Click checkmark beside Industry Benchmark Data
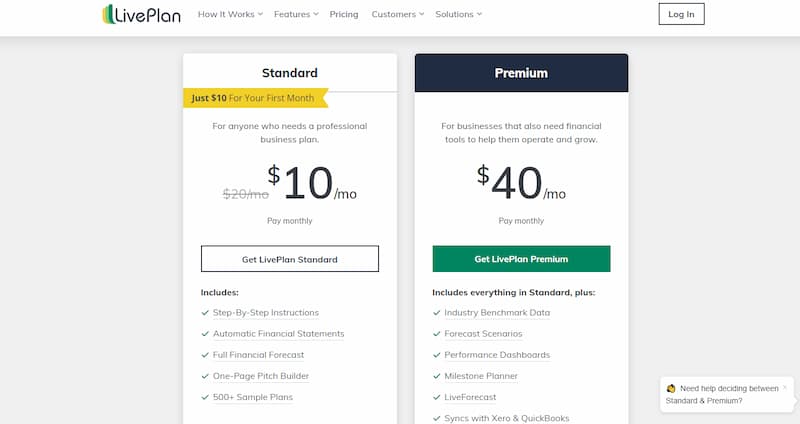Viewport: 800px width, 424px height. pyautogui.click(x=437, y=313)
